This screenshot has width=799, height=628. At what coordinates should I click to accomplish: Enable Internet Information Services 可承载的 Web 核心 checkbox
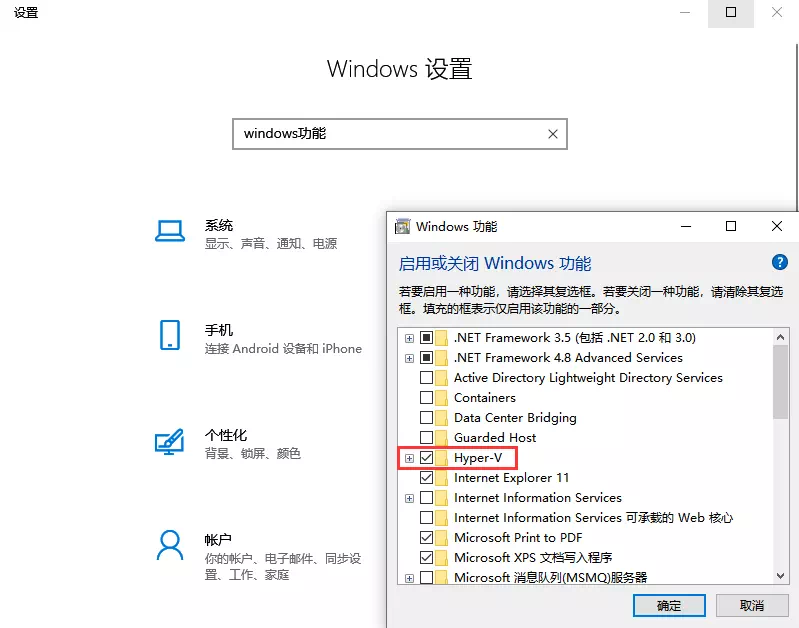click(427, 518)
